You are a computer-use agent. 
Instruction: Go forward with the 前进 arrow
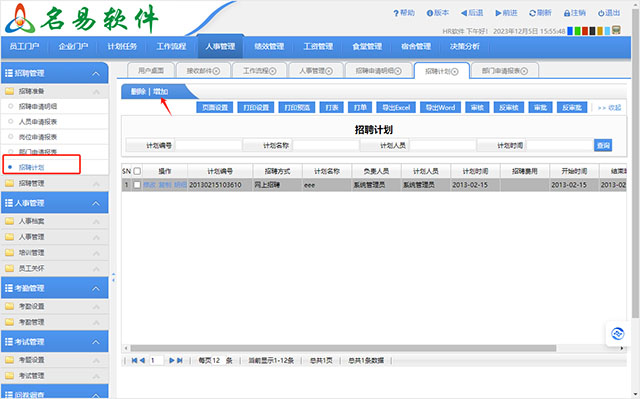pos(506,13)
